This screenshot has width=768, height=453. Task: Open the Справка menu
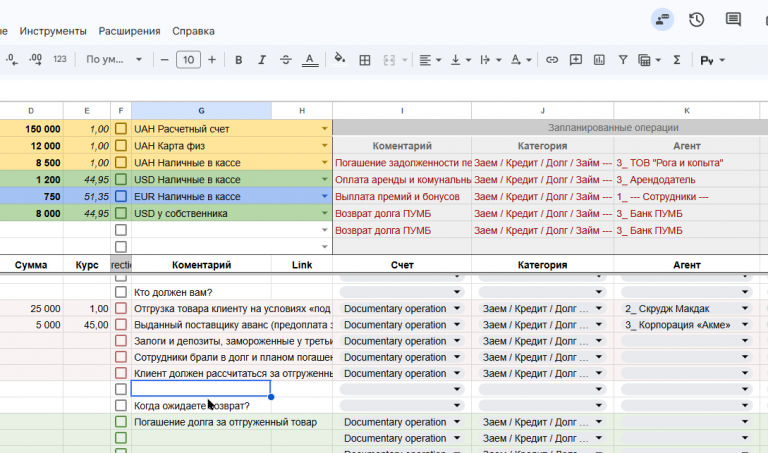coord(193,31)
